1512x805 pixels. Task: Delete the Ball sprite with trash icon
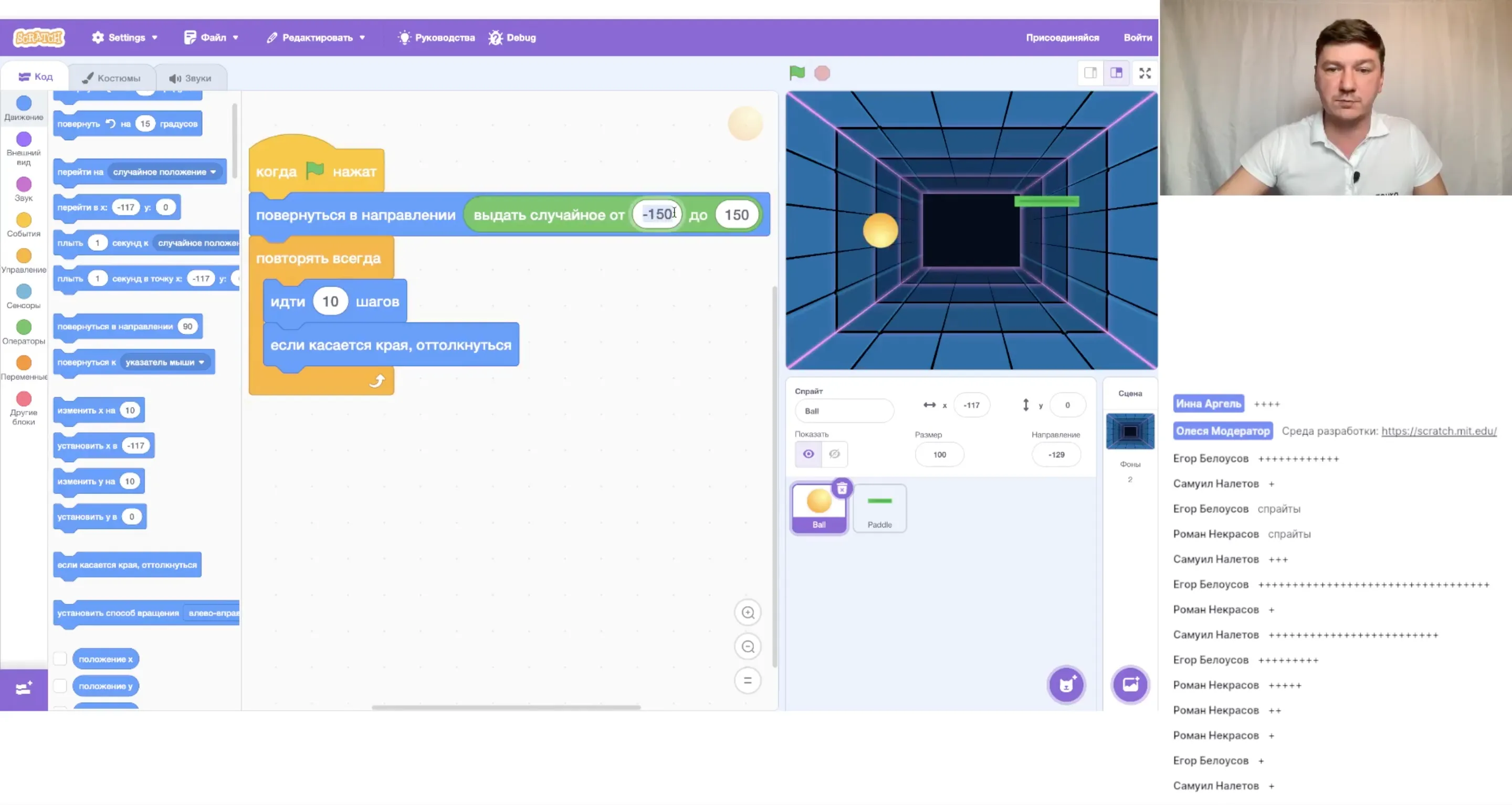(x=842, y=488)
